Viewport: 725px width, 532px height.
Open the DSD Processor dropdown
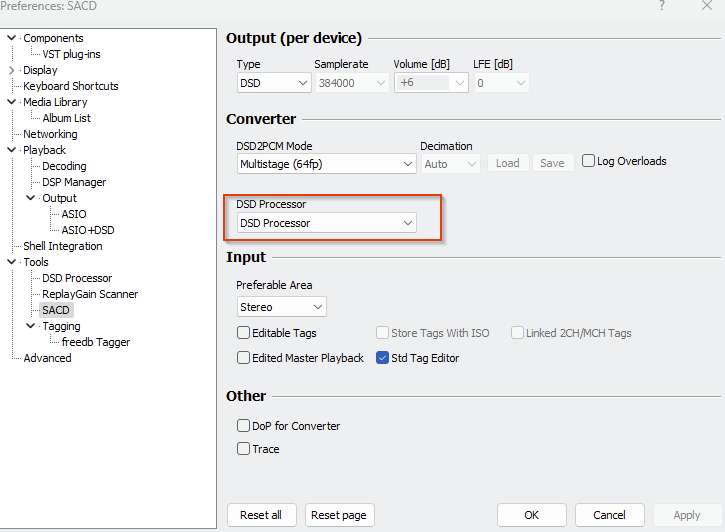pyautogui.click(x=326, y=223)
